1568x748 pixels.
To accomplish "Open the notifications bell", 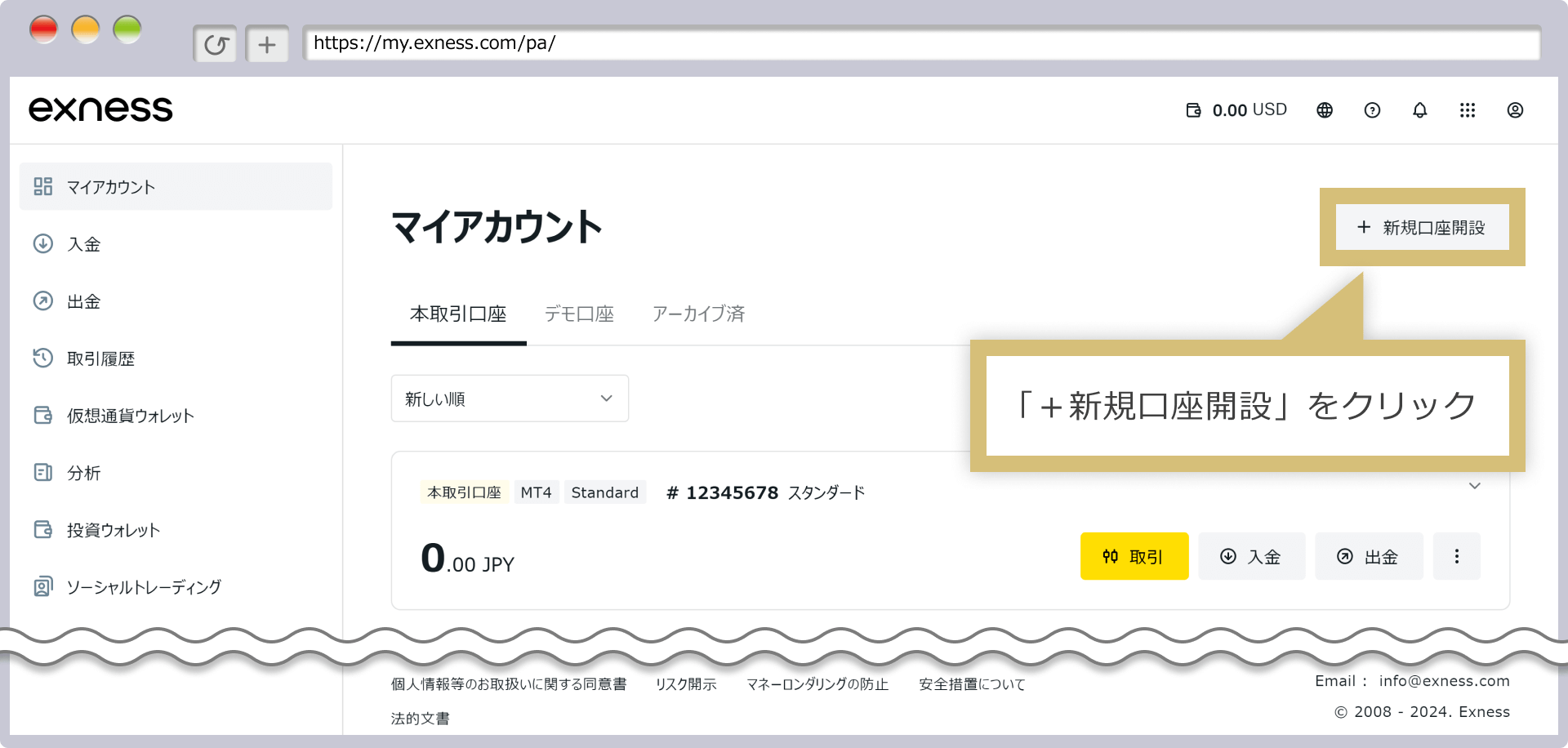I will coord(1420,110).
